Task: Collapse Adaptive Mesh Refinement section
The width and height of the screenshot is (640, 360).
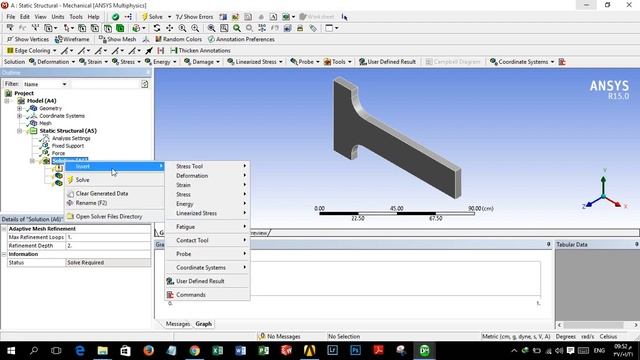Action: [x=4, y=229]
